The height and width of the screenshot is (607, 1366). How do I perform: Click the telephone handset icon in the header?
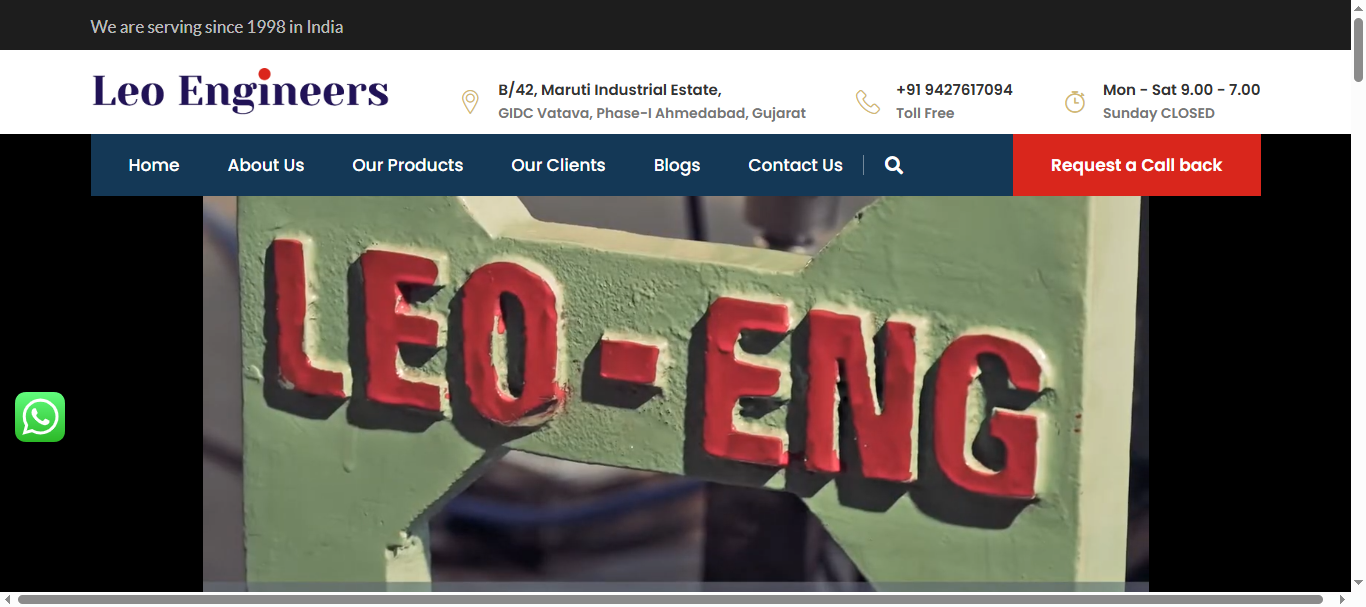point(867,102)
